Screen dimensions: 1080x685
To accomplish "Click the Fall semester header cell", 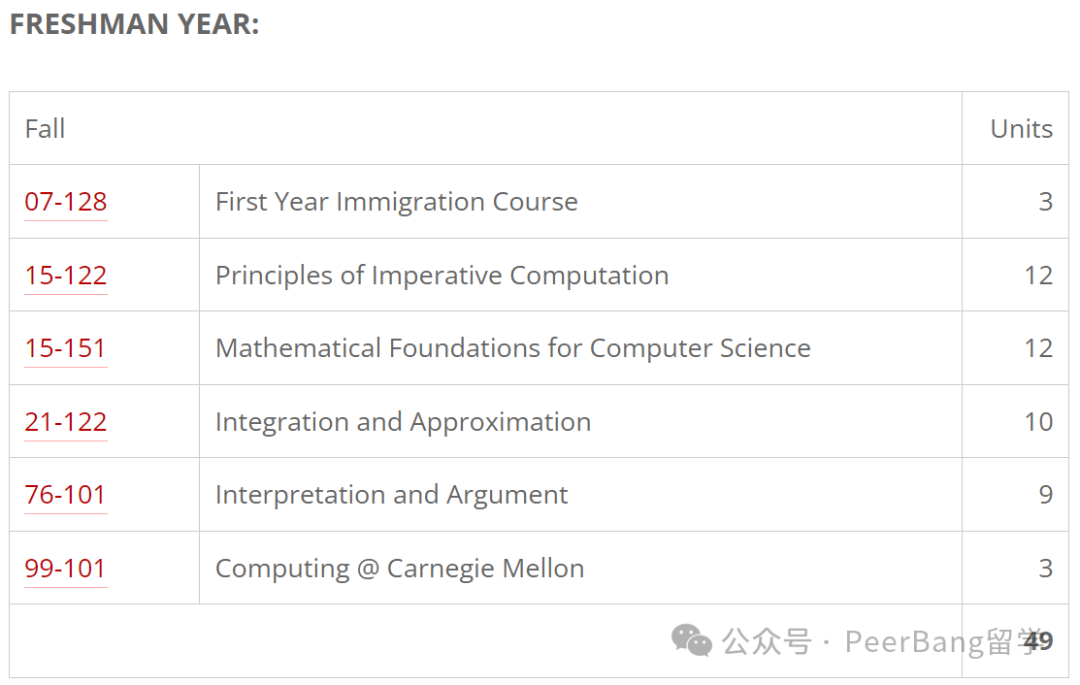I will coord(485,129).
